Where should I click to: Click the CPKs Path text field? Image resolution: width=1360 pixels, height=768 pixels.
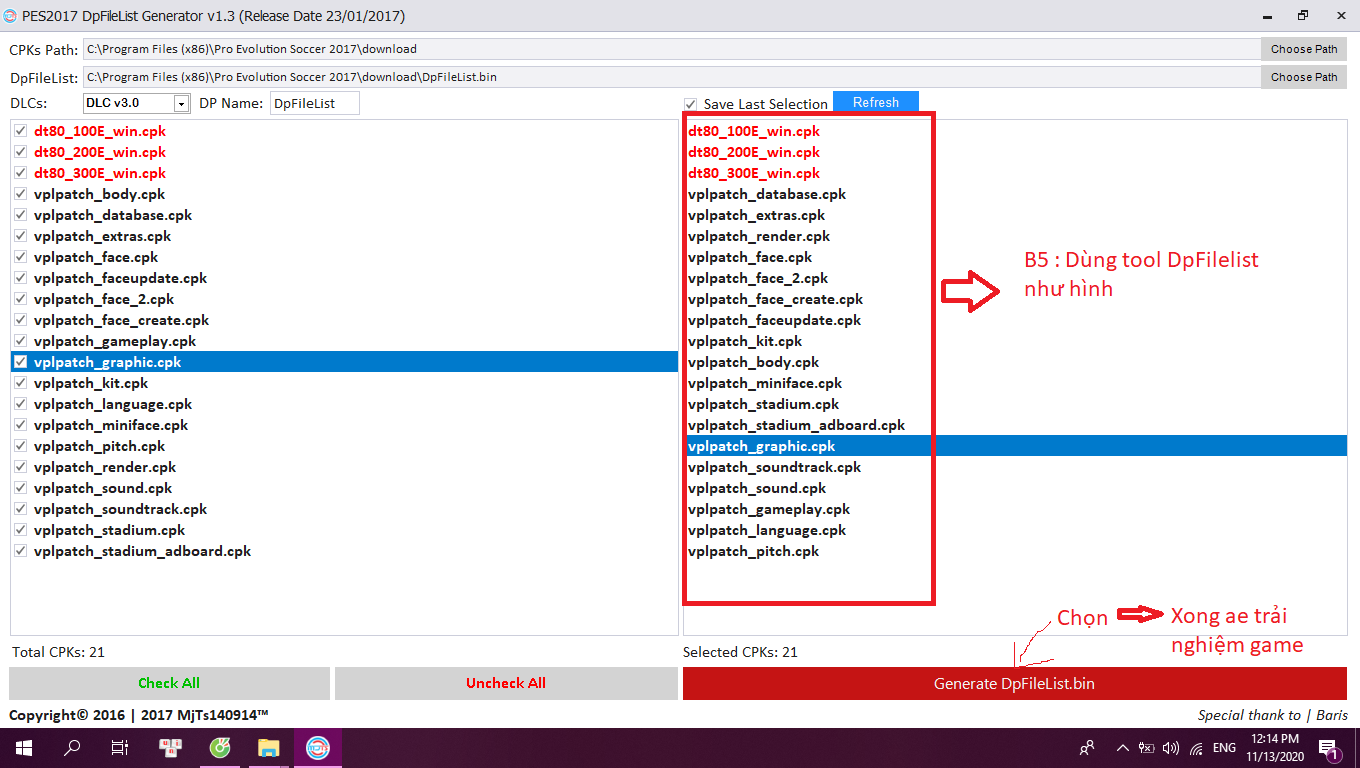point(671,49)
